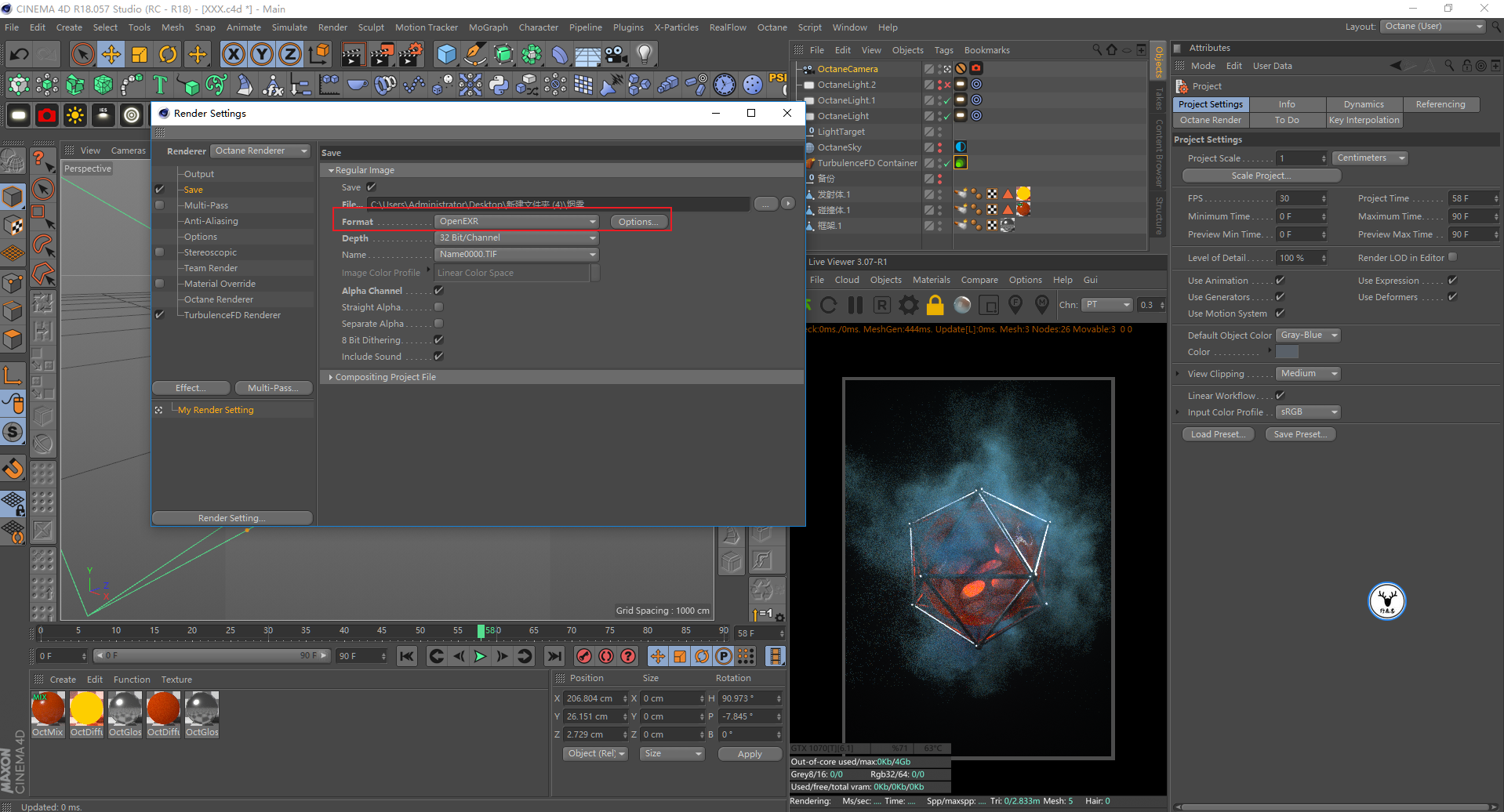Image resolution: width=1504 pixels, height=812 pixels.
Task: Go to end of animation
Action: 554,656
